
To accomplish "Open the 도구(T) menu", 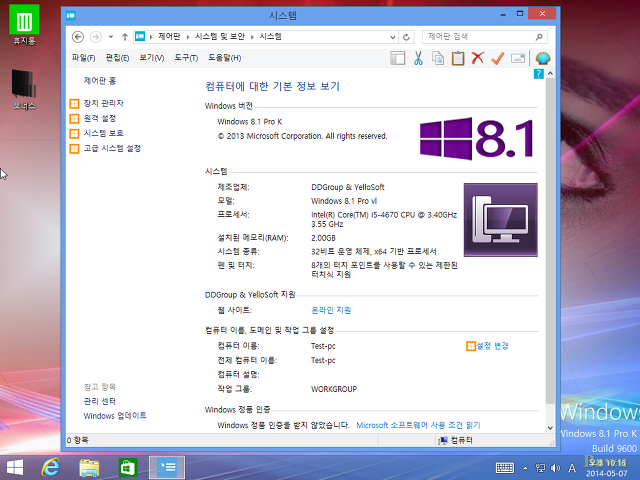I will click(186, 58).
